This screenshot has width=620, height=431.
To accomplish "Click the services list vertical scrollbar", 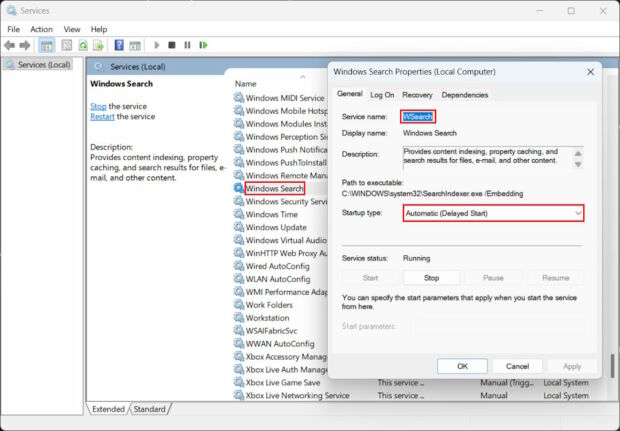I will [612, 366].
